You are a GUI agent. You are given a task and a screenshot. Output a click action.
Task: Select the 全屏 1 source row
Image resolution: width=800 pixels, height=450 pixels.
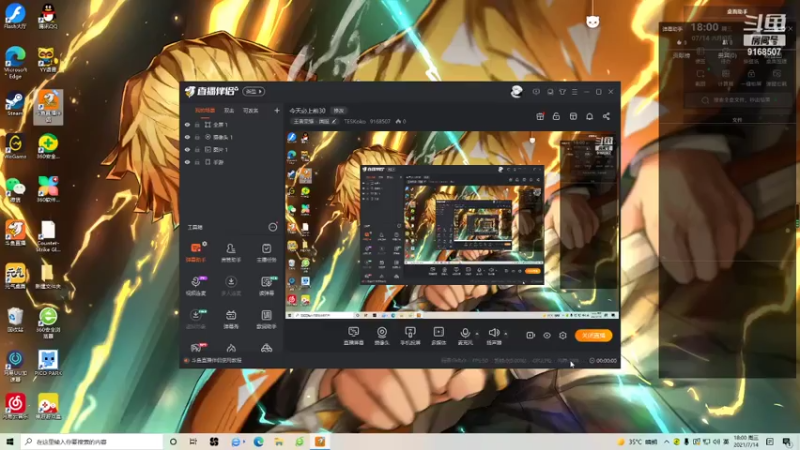[x=232, y=124]
